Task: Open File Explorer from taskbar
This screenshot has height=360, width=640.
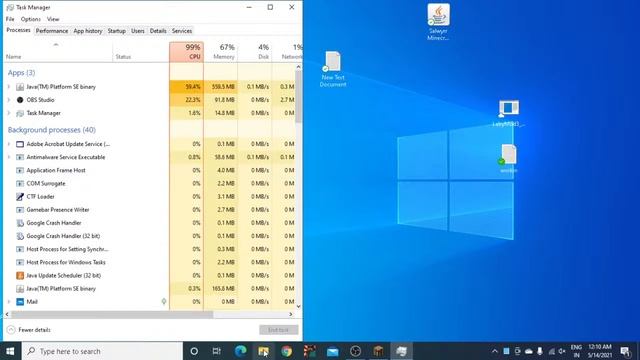Action: (263, 351)
